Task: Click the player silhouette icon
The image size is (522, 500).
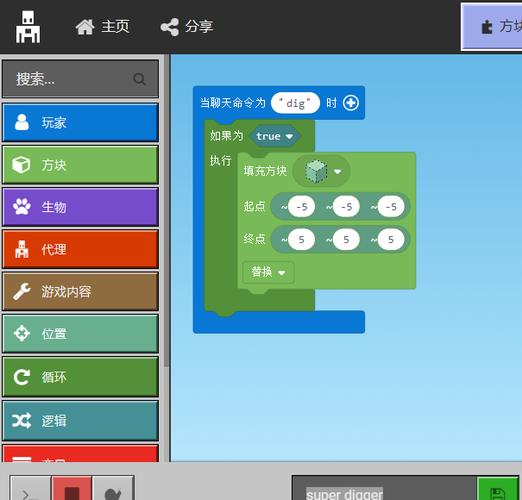Action: pyautogui.click(x=22, y=122)
